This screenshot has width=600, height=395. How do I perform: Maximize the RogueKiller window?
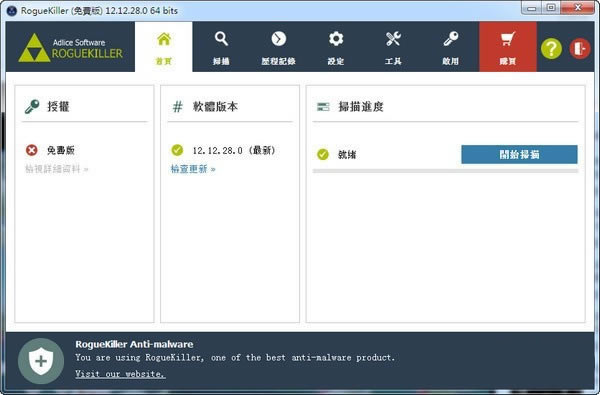pyautogui.click(x=551, y=8)
